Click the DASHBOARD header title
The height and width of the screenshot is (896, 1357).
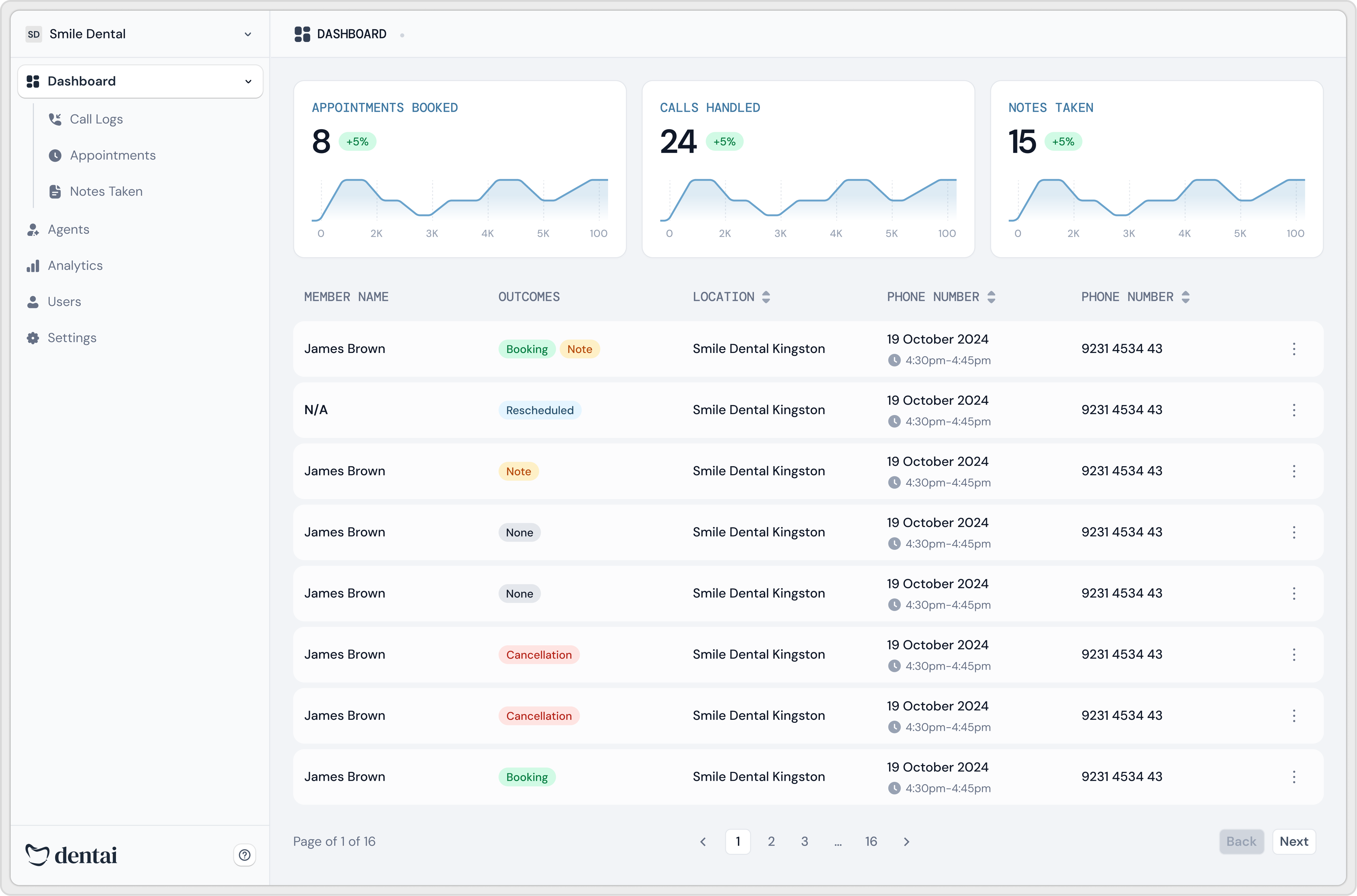[x=352, y=34]
